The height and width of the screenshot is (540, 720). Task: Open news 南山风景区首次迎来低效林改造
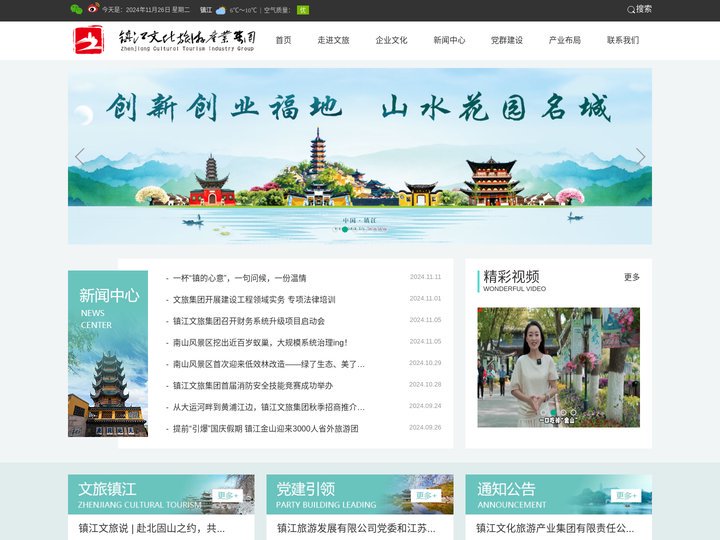click(269, 364)
